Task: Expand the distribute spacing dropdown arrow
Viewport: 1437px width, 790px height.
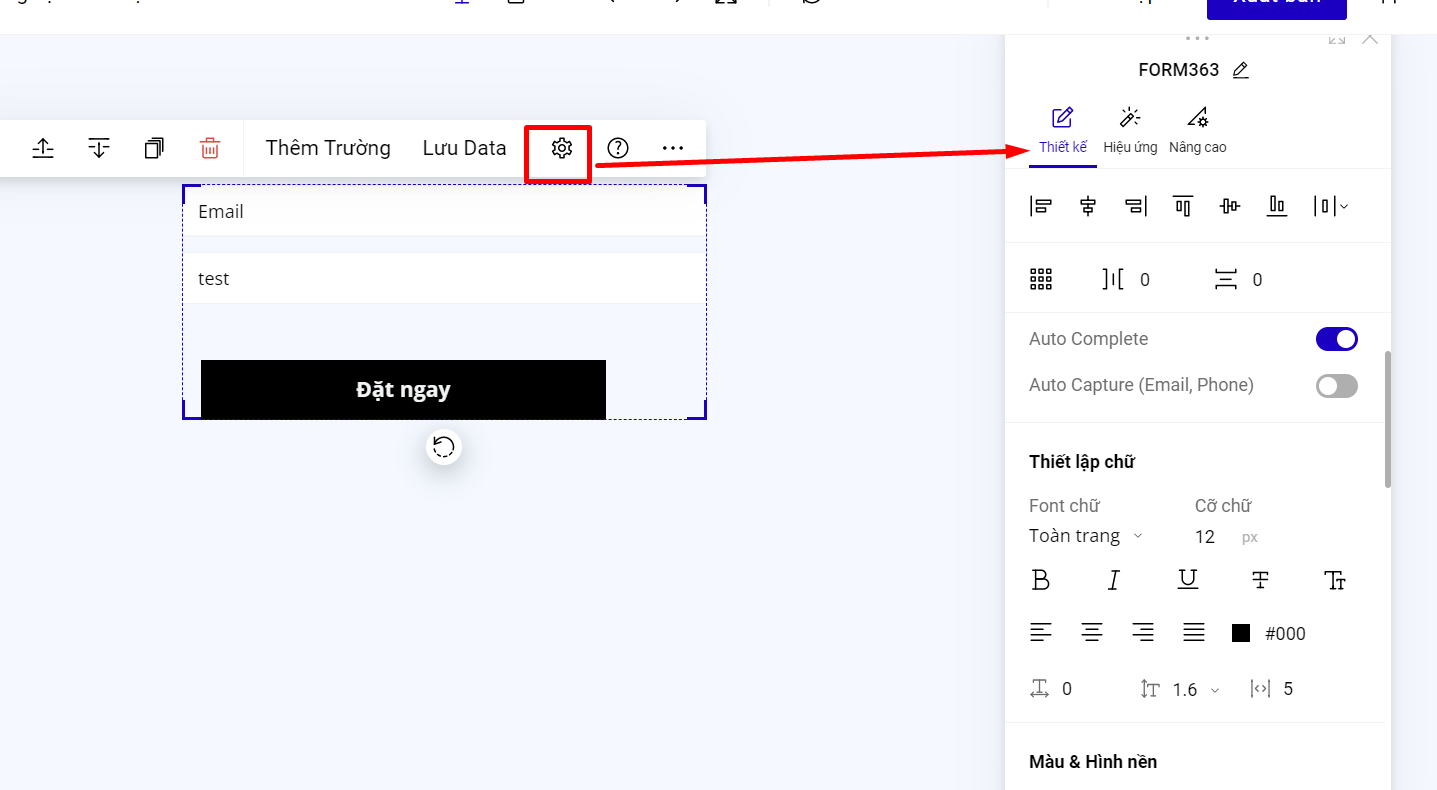Action: (1344, 206)
